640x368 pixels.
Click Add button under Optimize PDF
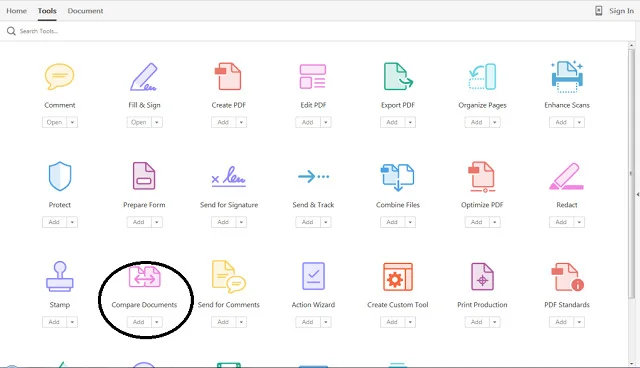pyautogui.click(x=477, y=222)
